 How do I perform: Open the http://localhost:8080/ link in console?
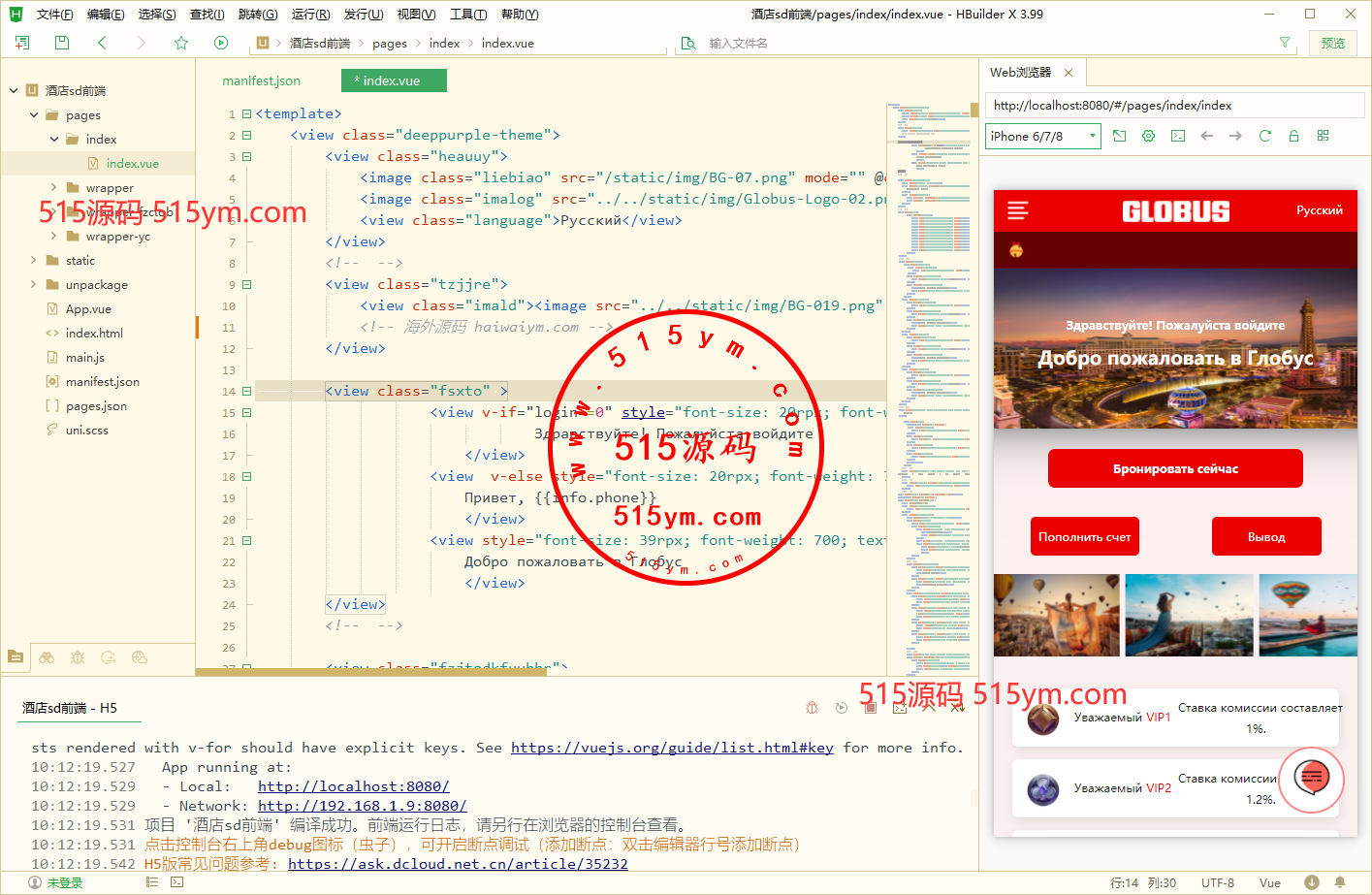point(353,786)
